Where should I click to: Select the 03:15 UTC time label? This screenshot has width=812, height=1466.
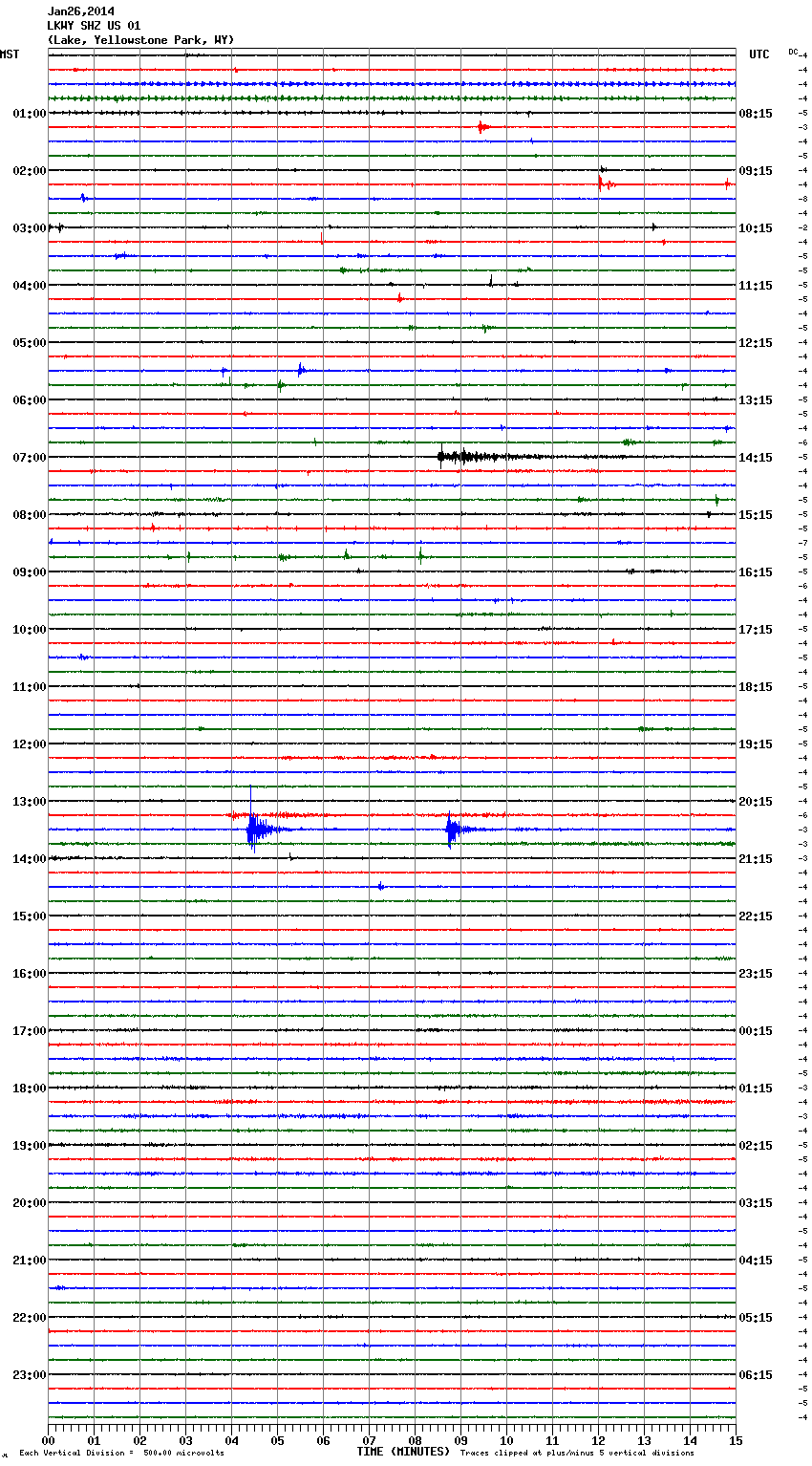tap(756, 1203)
